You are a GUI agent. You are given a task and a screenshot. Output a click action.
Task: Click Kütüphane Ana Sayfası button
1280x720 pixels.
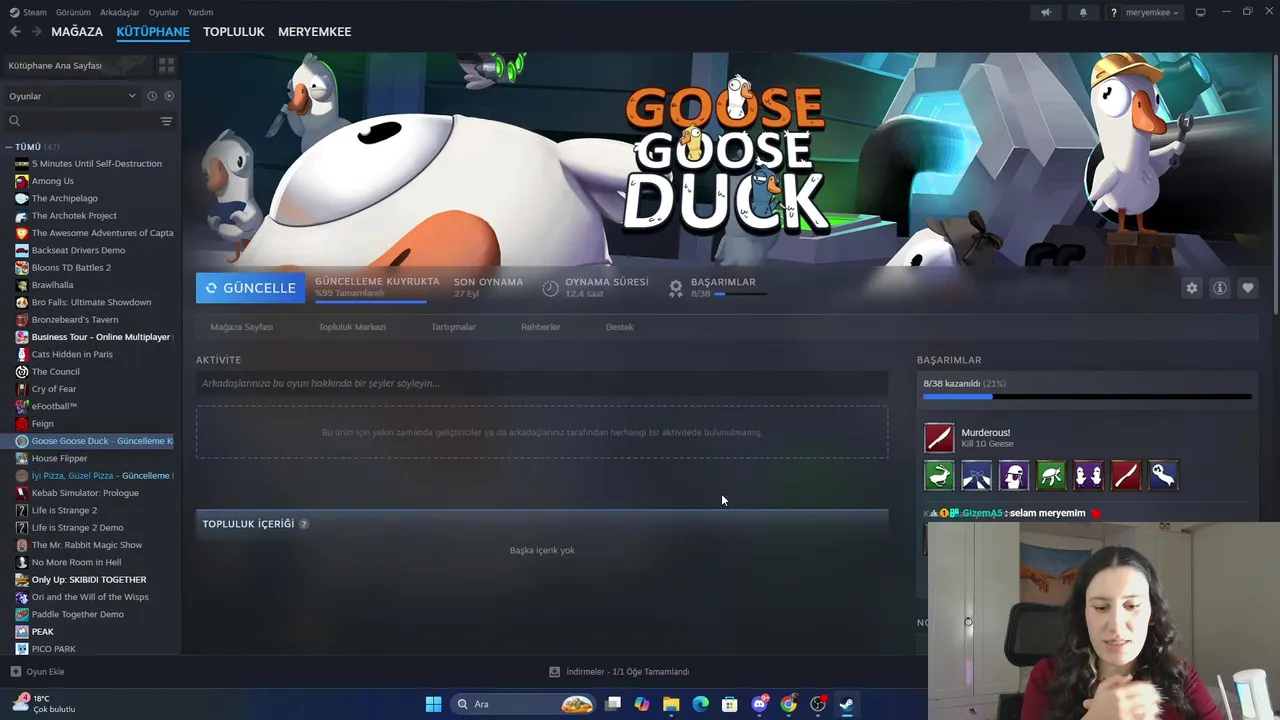click(x=78, y=65)
